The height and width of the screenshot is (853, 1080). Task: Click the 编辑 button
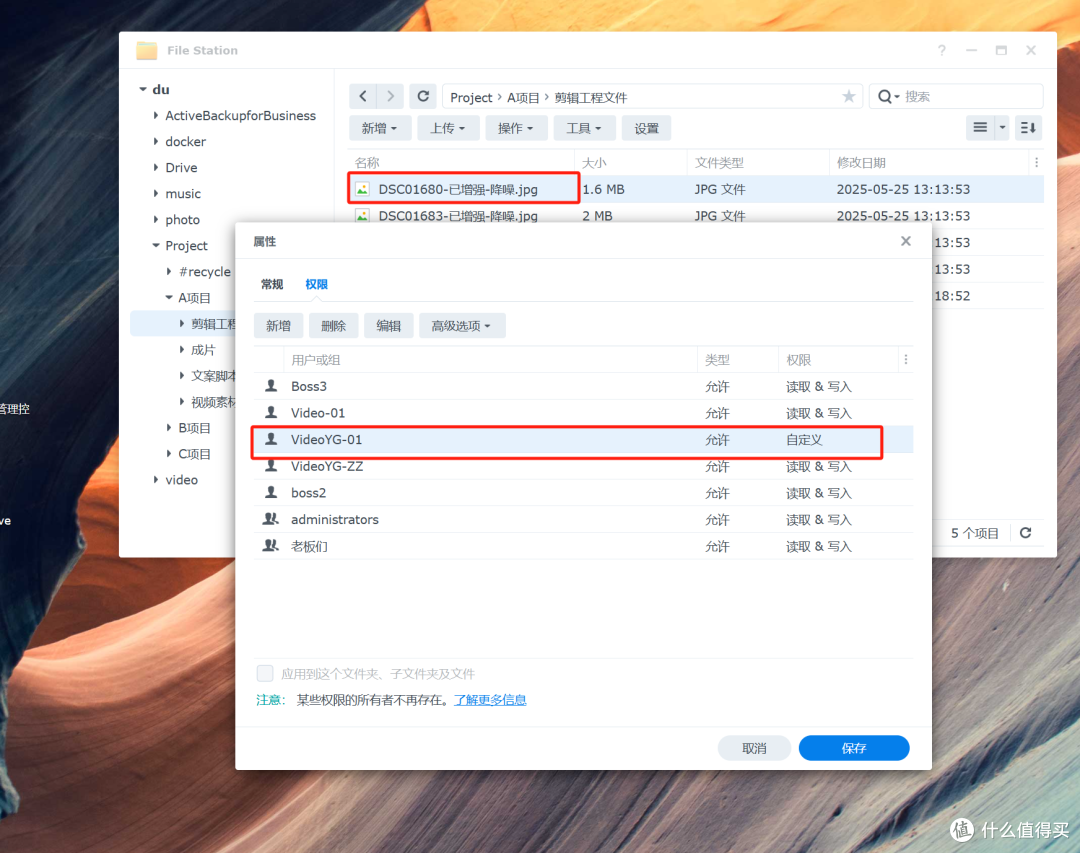[x=388, y=326]
